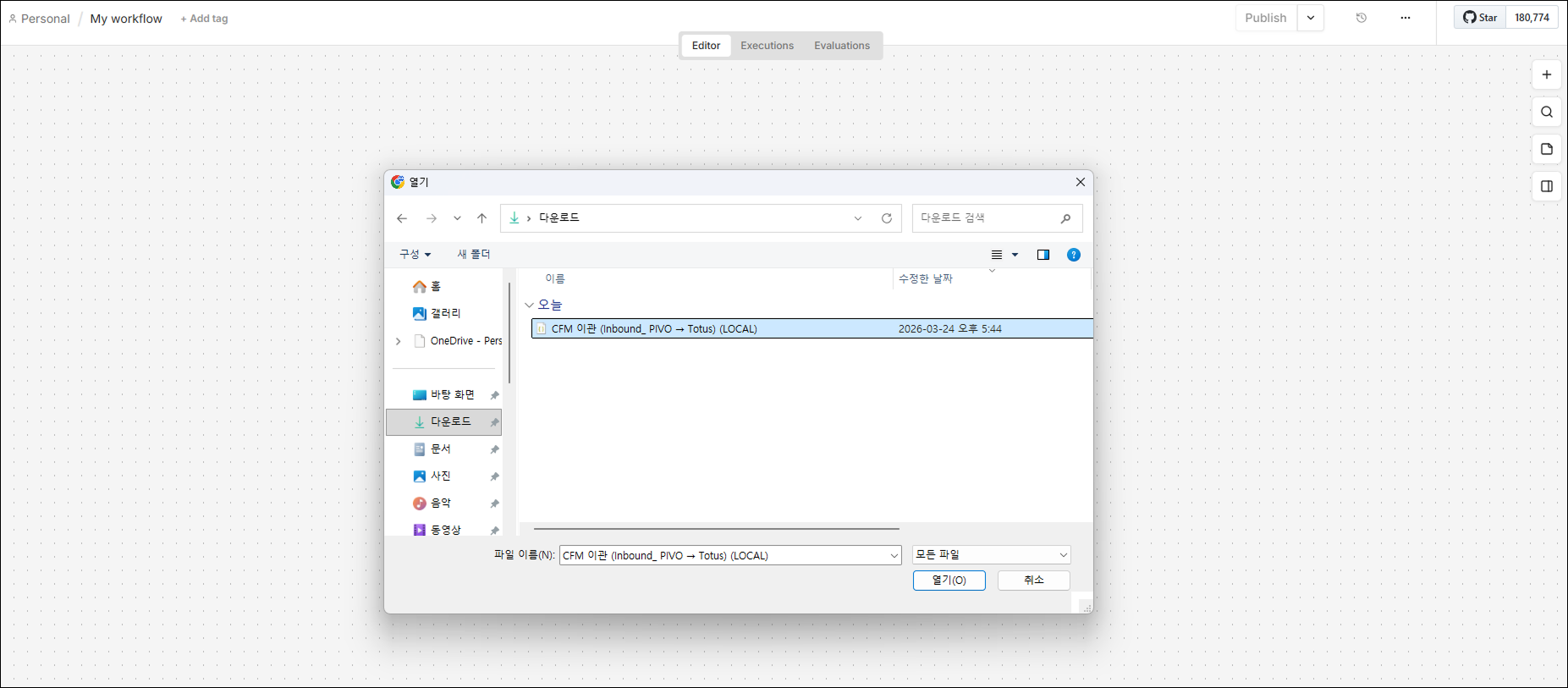Open recent locations dropdown arrow
Screen dimensions: 1568x688
pos(457,218)
